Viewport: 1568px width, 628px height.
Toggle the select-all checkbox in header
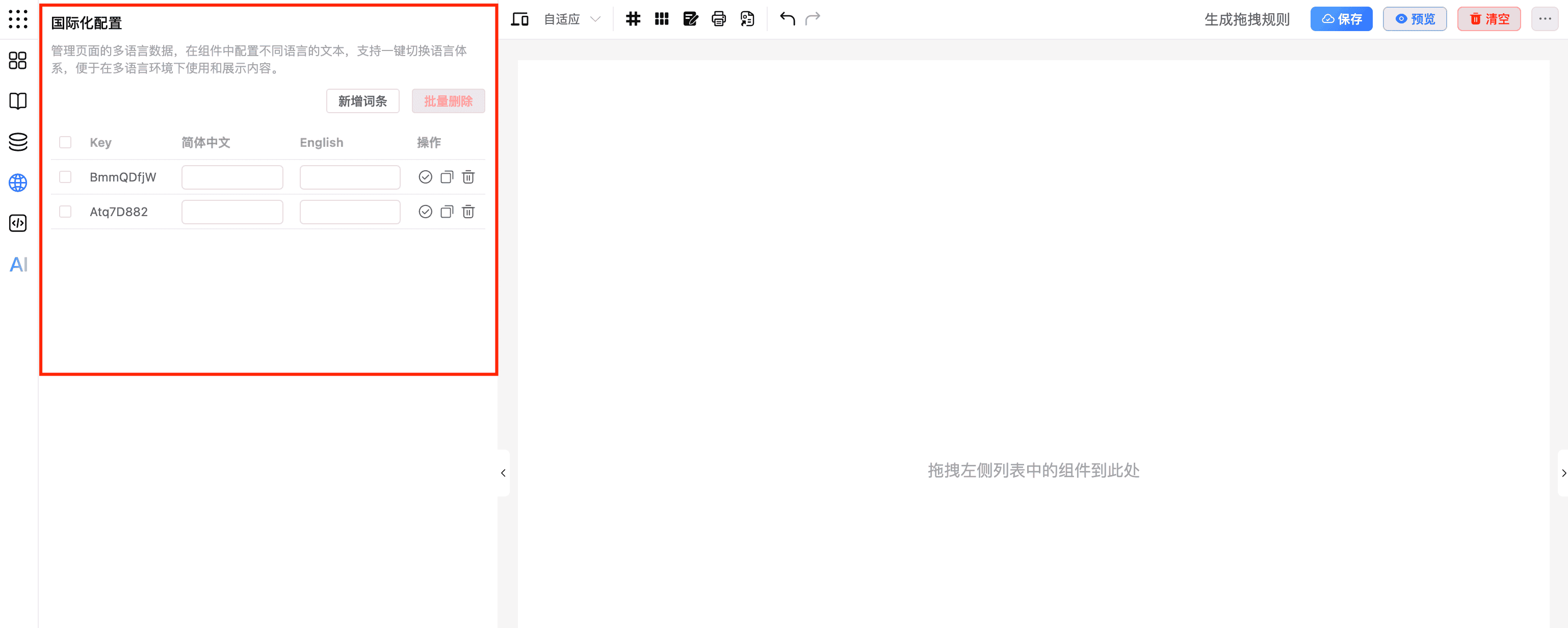pos(65,142)
